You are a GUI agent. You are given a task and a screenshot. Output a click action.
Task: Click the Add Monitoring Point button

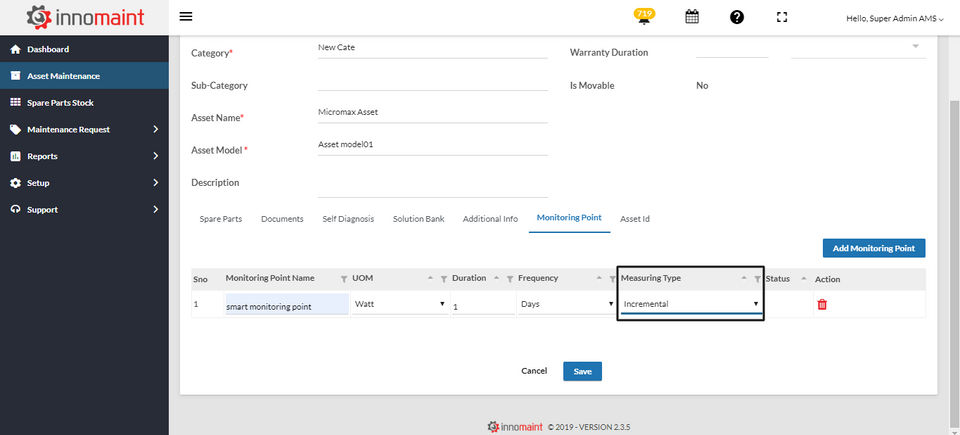pos(873,248)
